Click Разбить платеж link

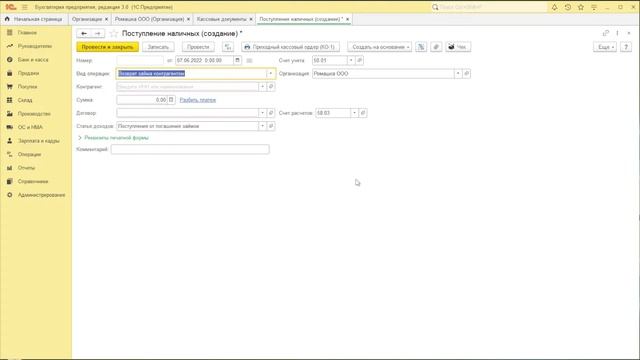coord(198,100)
